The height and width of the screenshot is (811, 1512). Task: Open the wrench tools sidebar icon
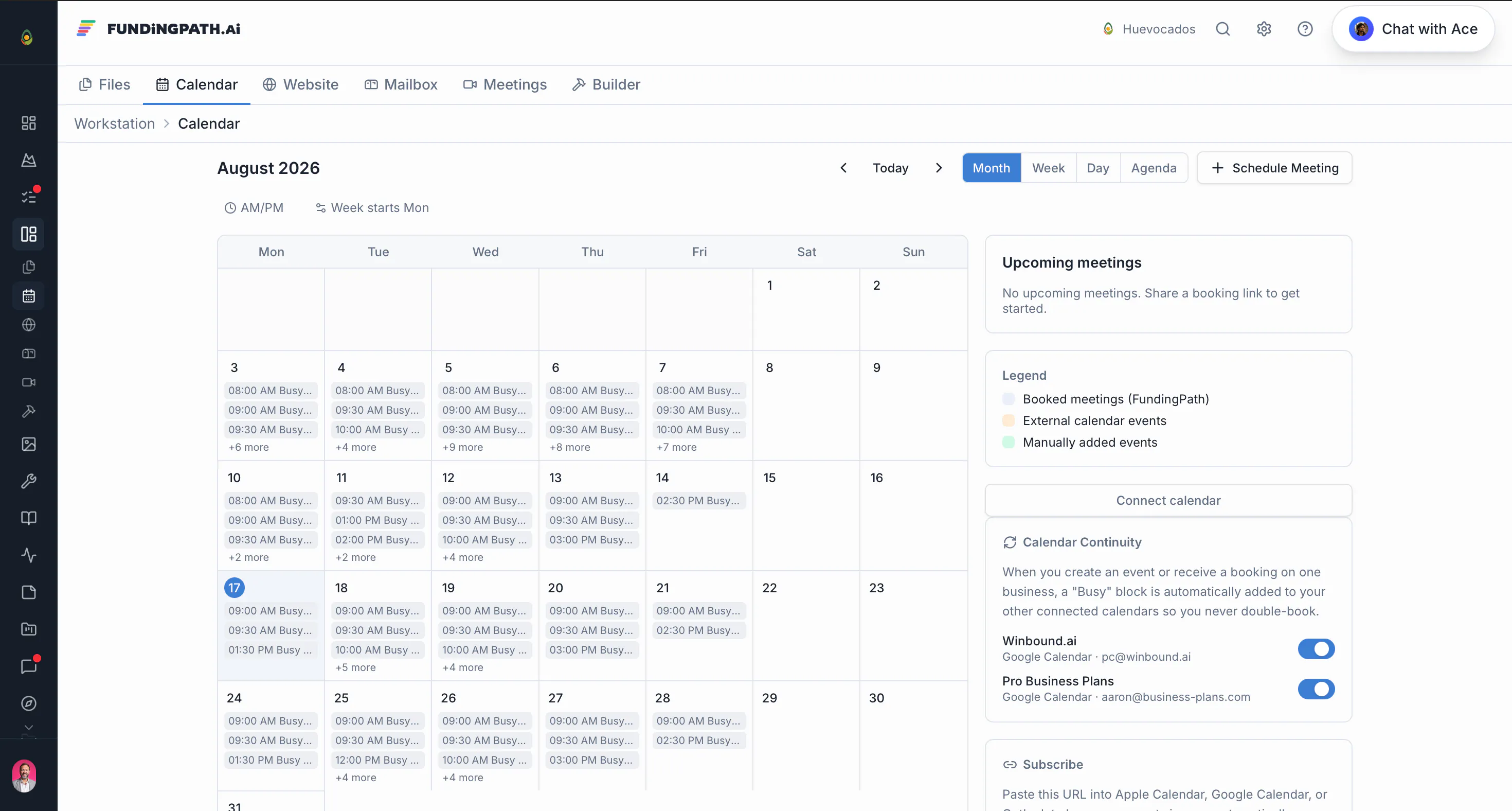[x=28, y=481]
